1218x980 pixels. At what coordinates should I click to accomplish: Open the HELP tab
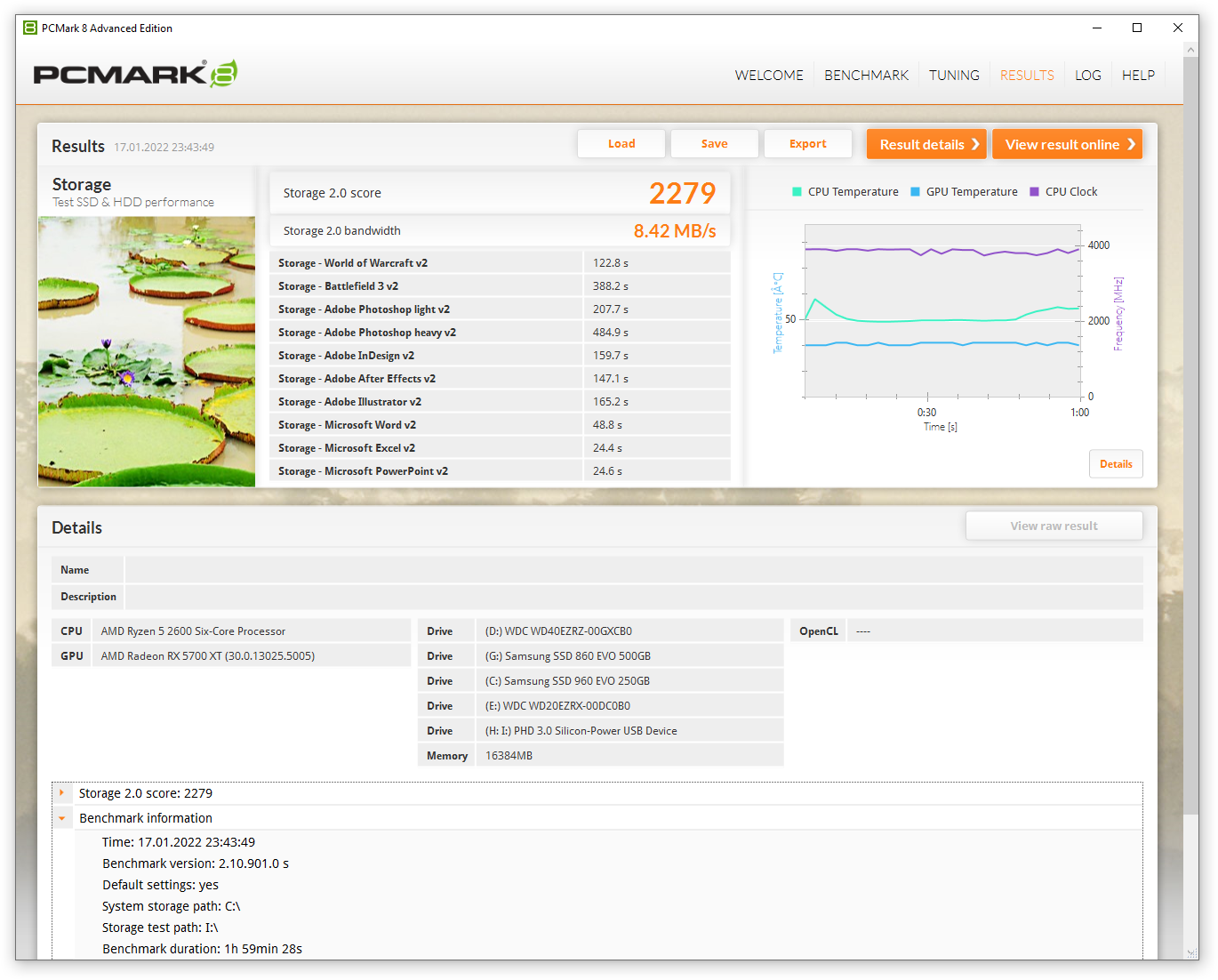(x=1138, y=76)
